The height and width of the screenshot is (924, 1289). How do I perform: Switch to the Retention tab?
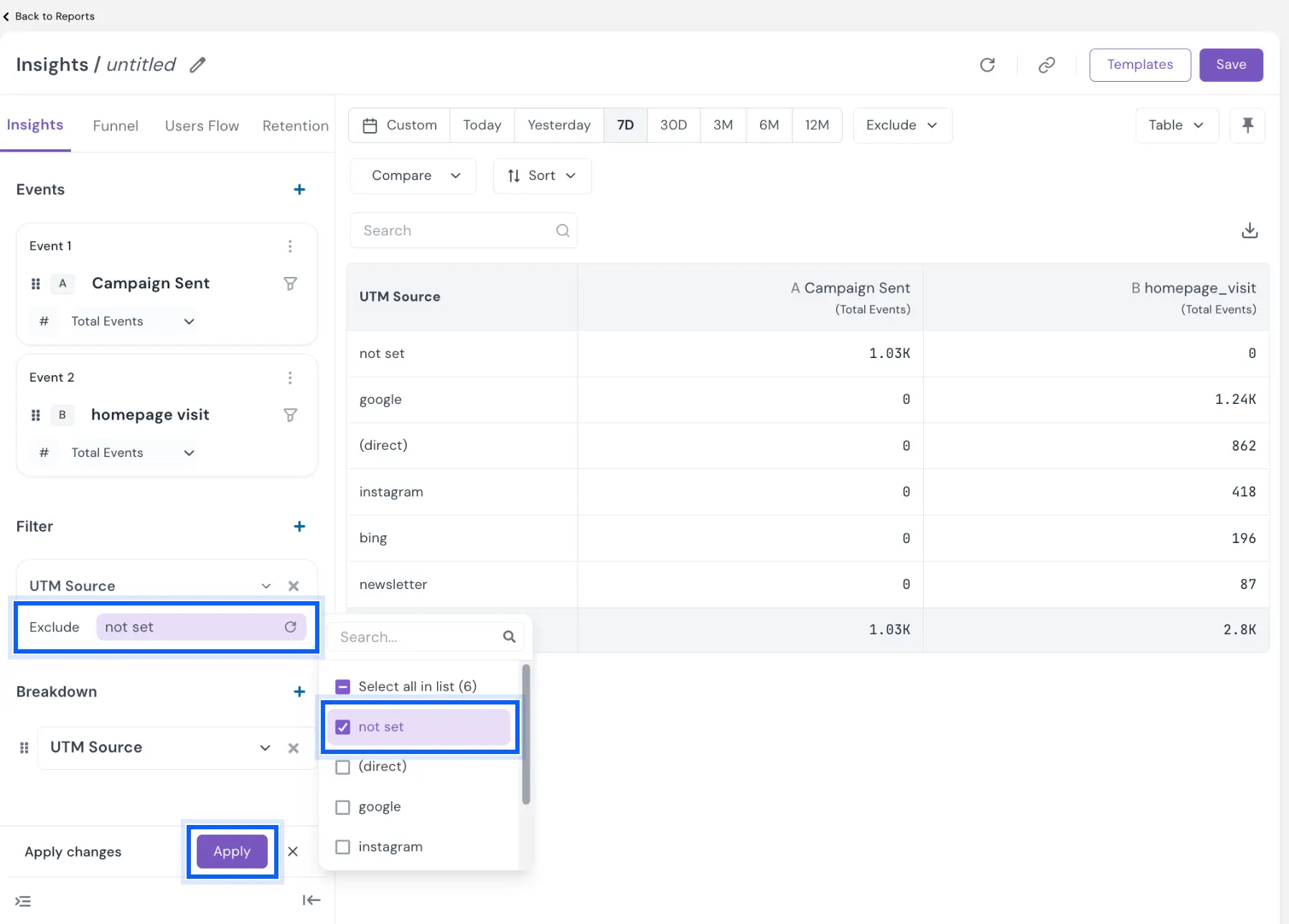[x=296, y=126]
